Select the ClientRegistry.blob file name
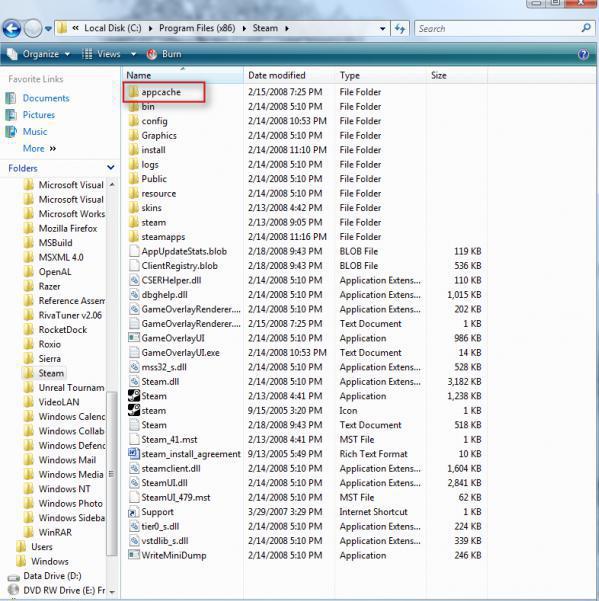Image resolution: width=599 pixels, height=601 pixels. pos(179,266)
